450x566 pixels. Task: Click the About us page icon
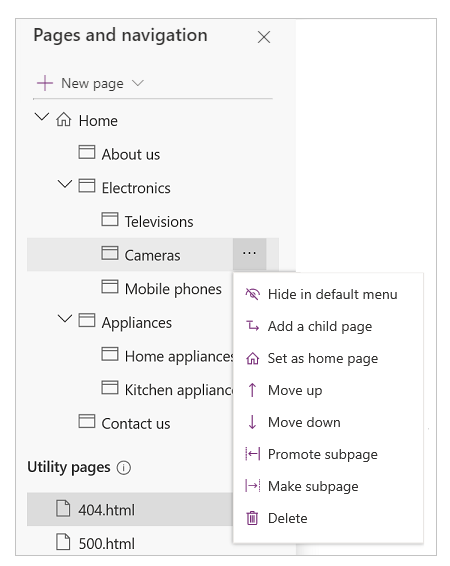[87, 152]
